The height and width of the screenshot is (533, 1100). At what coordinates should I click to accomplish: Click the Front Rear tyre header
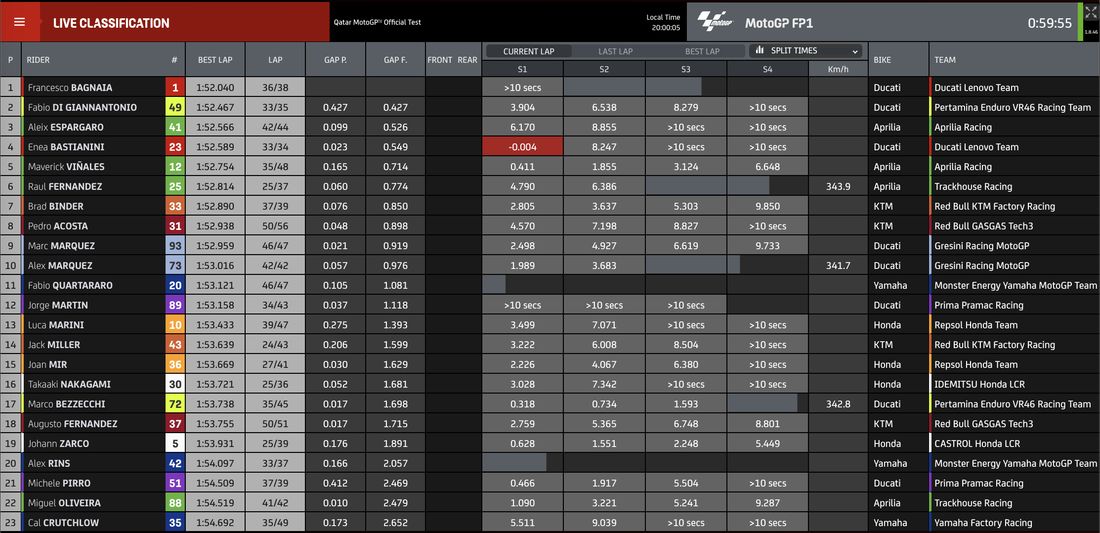click(x=452, y=60)
